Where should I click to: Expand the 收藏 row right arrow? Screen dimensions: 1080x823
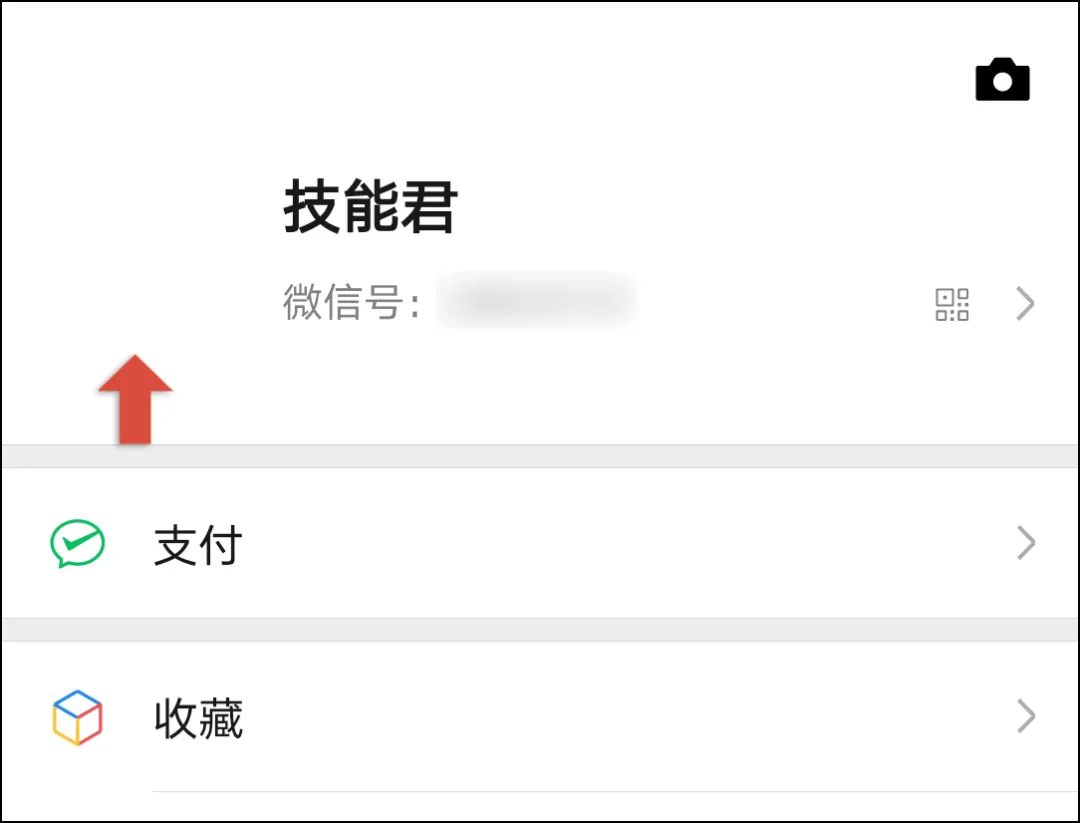coord(1024,716)
